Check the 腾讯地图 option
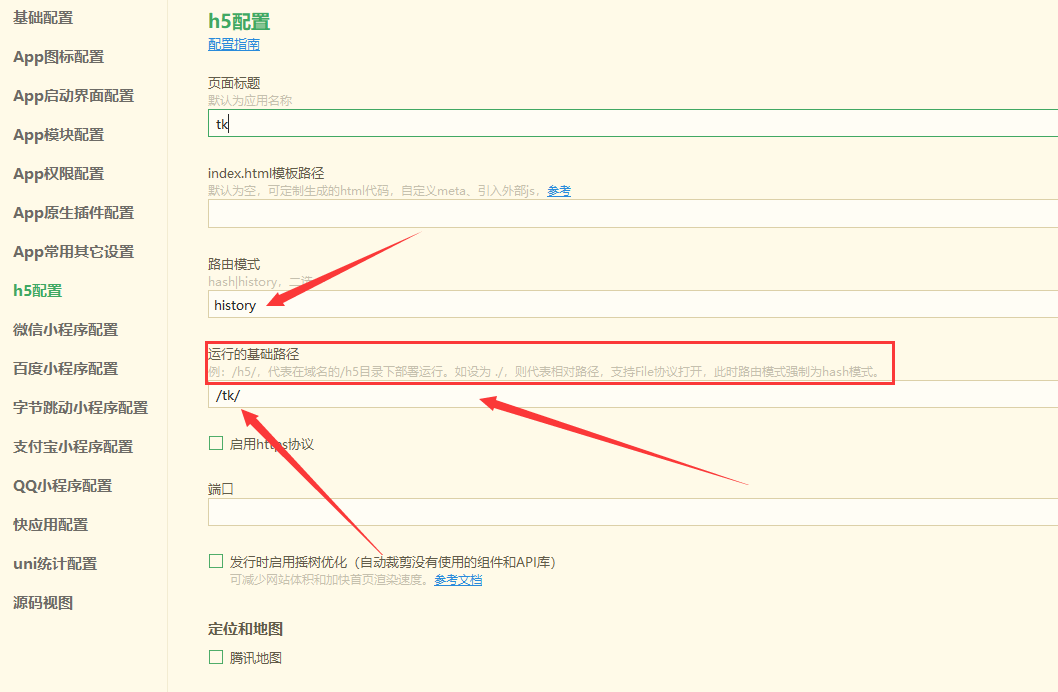Image resolution: width=1058 pixels, height=692 pixels. [x=215, y=657]
